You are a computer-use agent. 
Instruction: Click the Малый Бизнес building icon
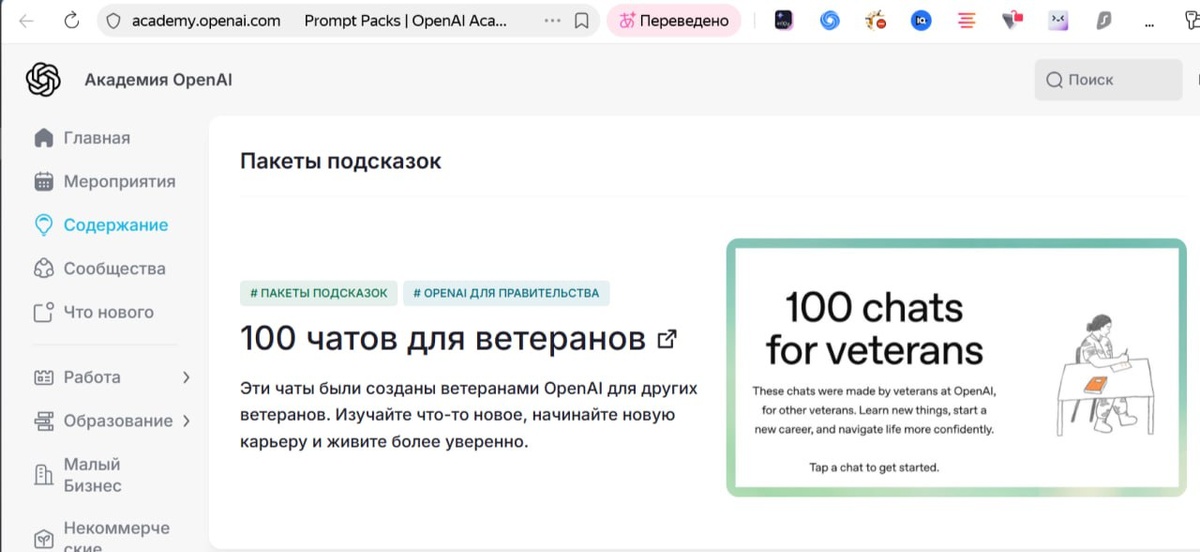pyautogui.click(x=43, y=475)
